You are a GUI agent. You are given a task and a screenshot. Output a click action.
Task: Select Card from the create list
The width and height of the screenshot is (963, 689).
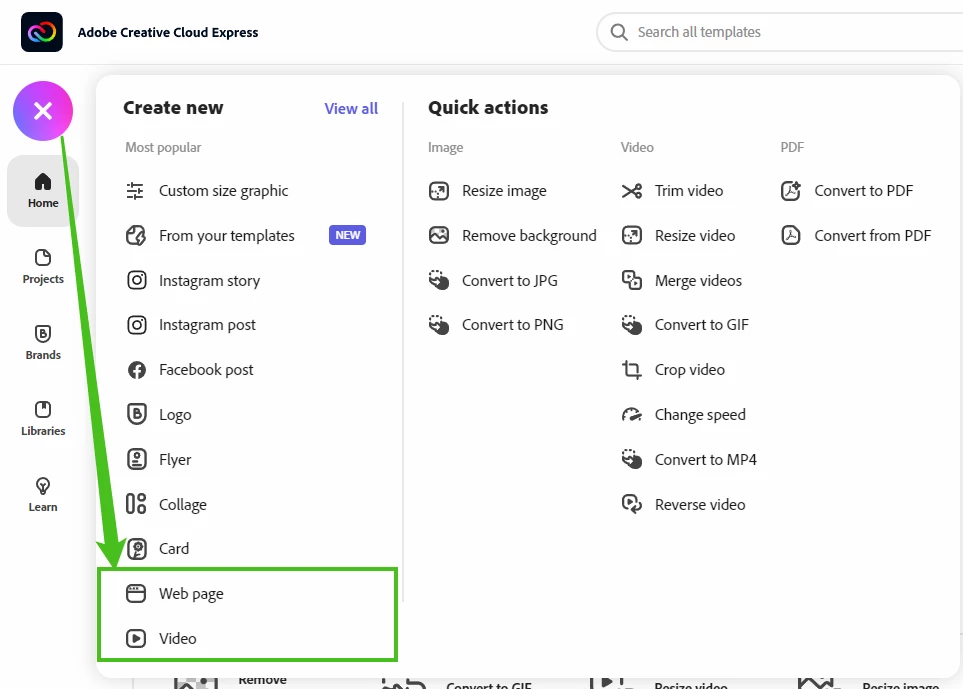click(x=174, y=548)
